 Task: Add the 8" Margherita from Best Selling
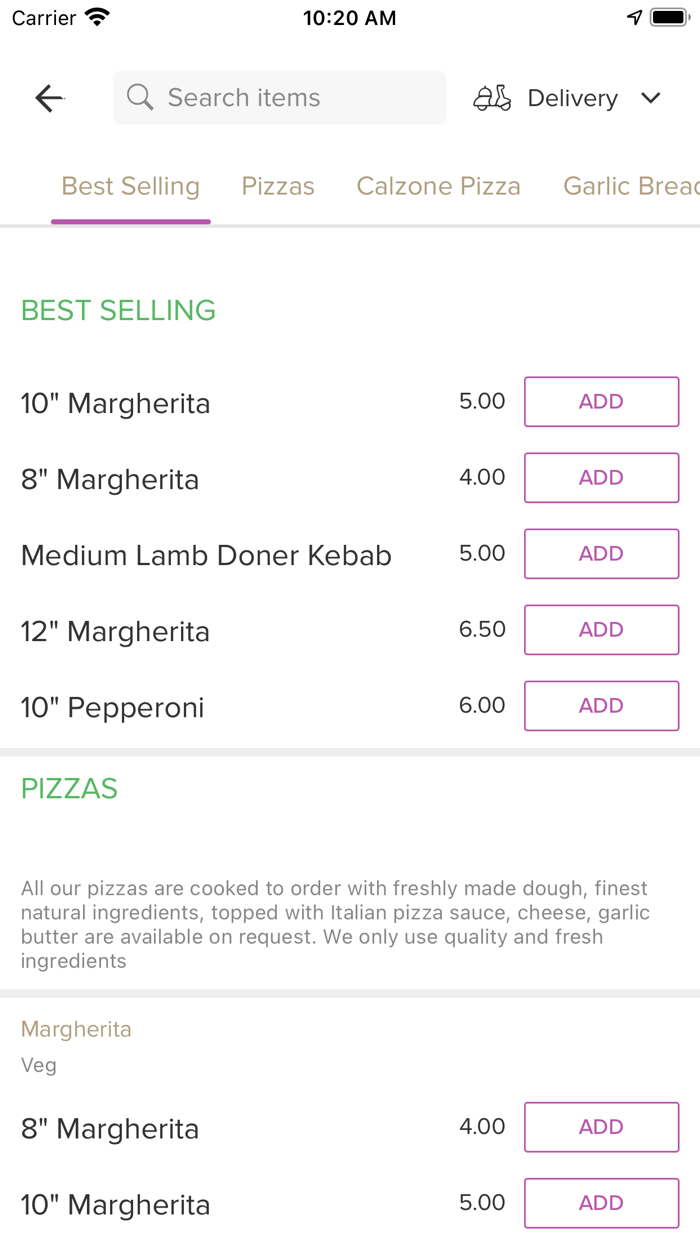[601, 477]
